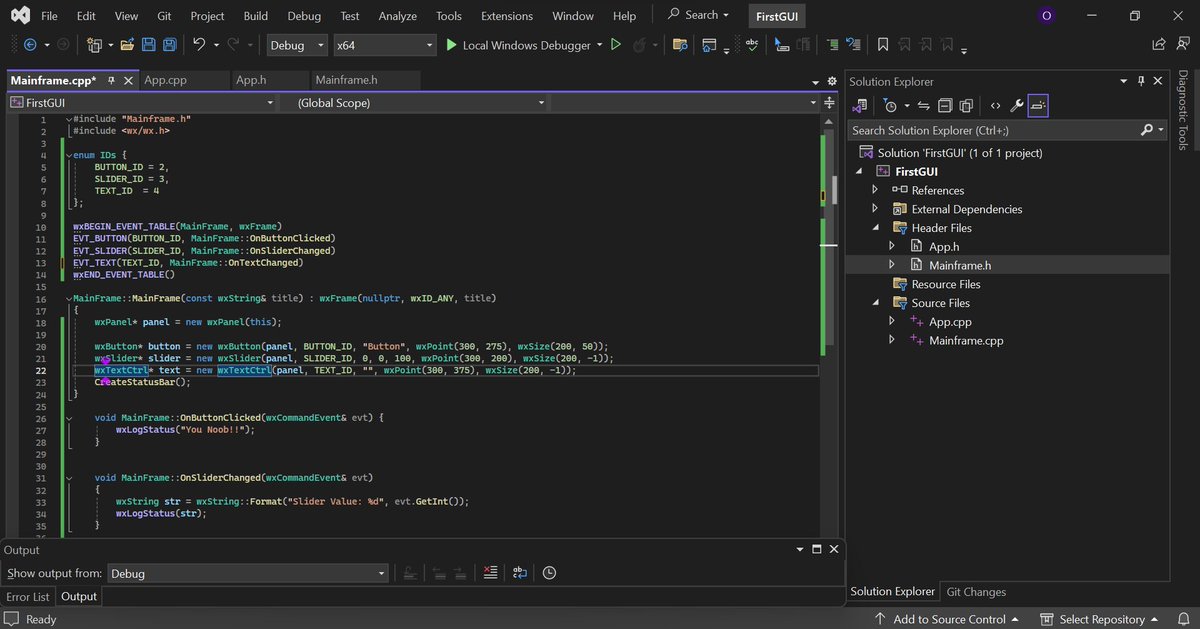The height and width of the screenshot is (629, 1200).
Task: Click the Hot Reload flame icon
Action: pyautogui.click(x=640, y=45)
